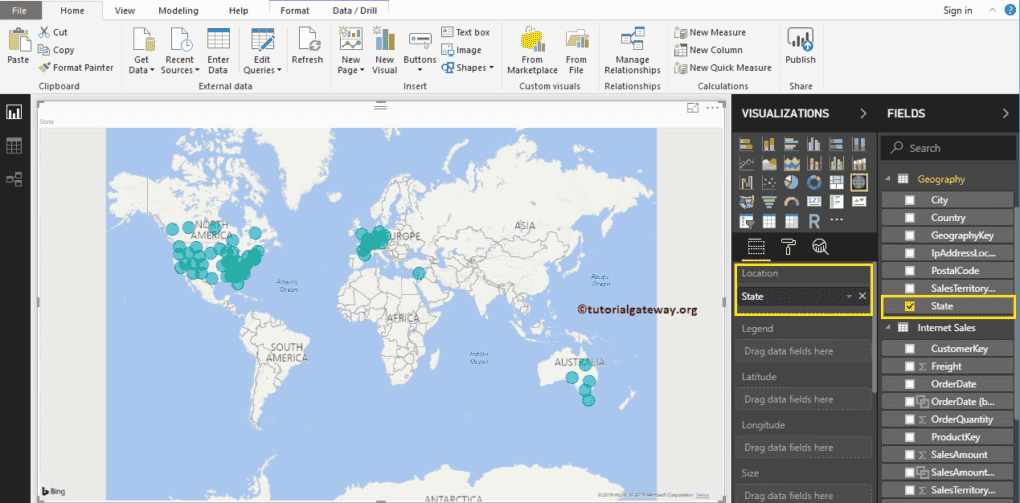
Task: Enable the Country field checkbox
Action: pos(909,217)
